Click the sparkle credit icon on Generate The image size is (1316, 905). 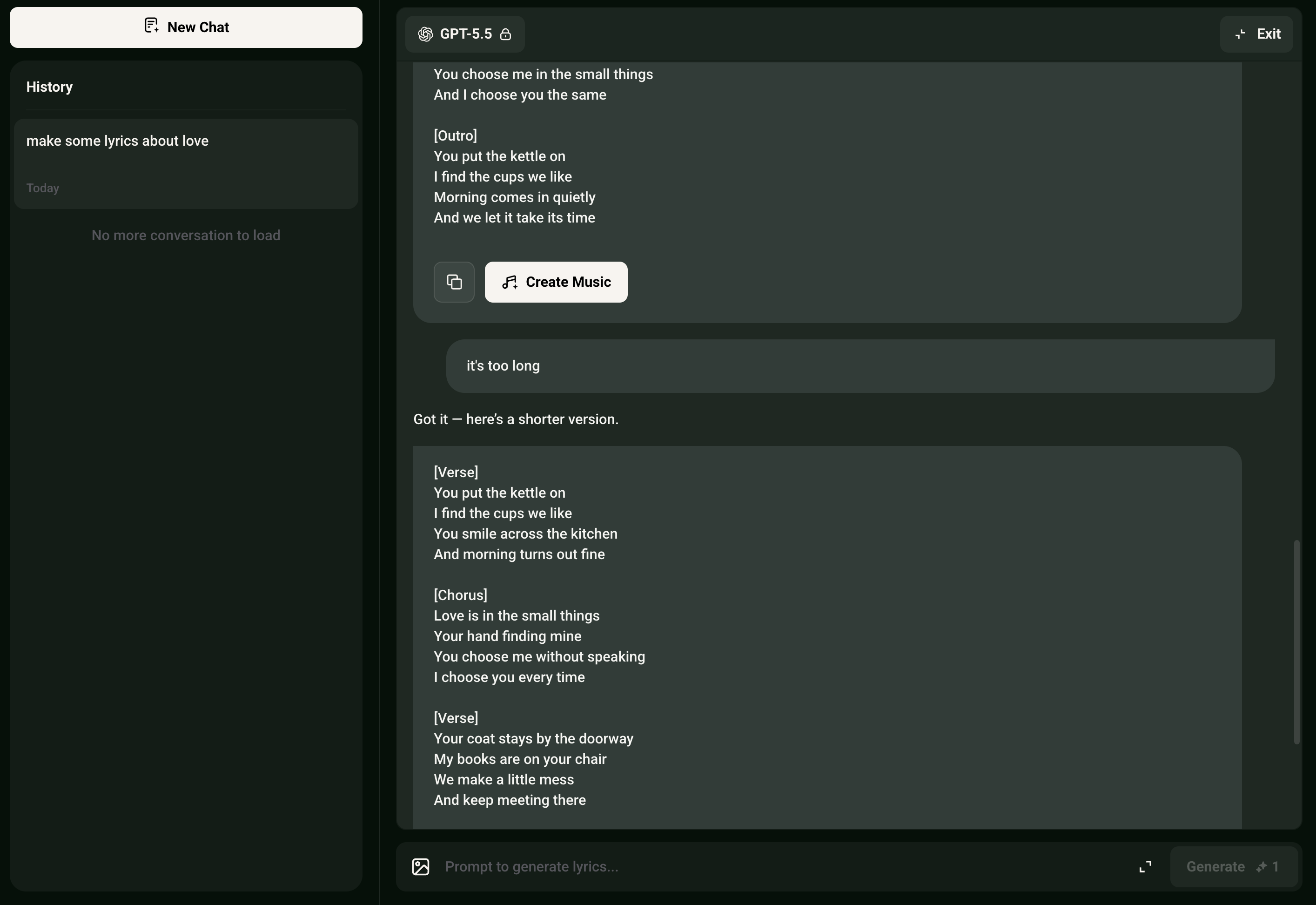[x=1262, y=866]
